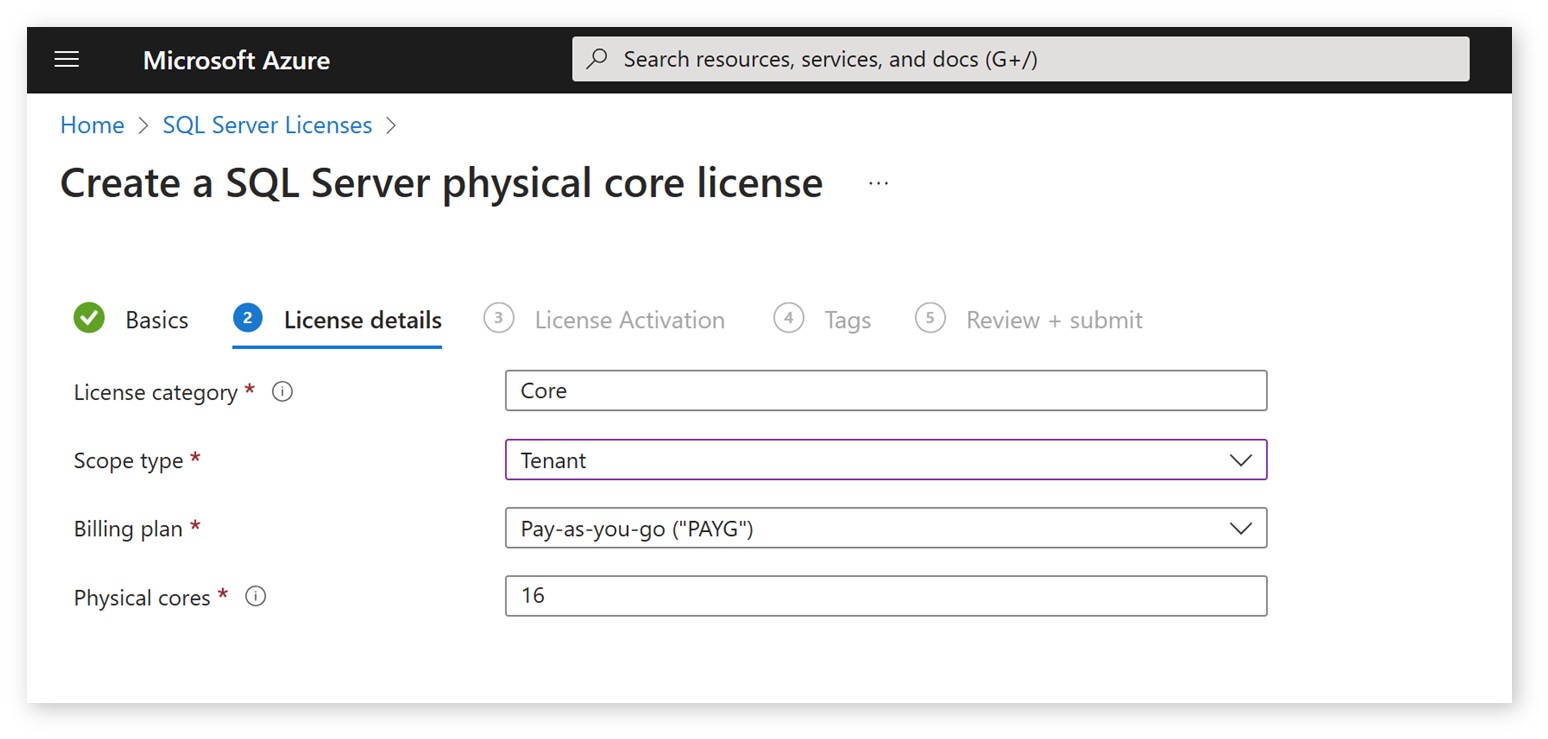This screenshot has width=1548, height=739.
Task: Click the search magnifier icon
Action: pyautogui.click(x=597, y=59)
